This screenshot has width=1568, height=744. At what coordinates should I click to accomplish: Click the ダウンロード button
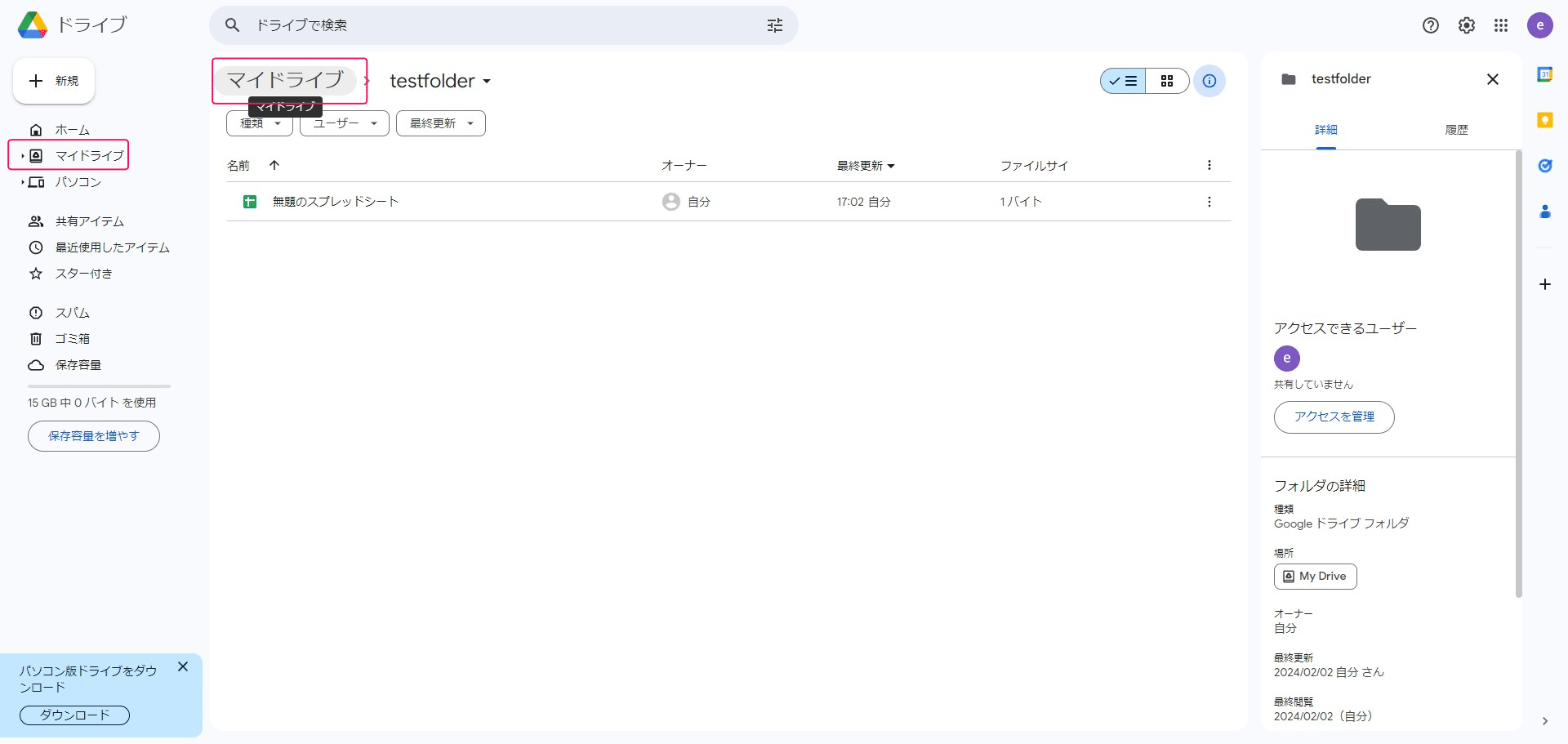click(75, 715)
